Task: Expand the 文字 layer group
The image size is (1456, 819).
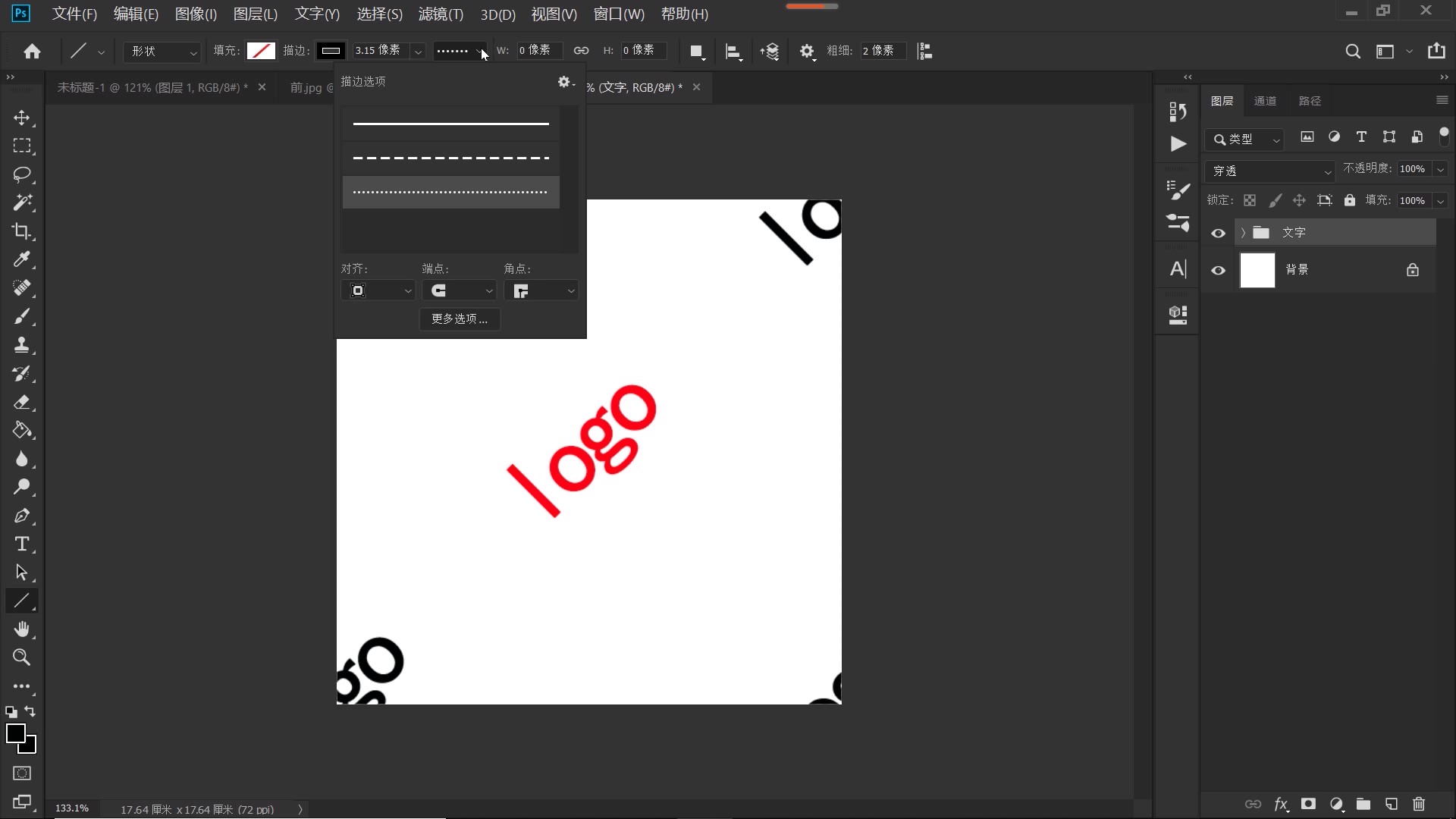Action: pyautogui.click(x=1244, y=234)
